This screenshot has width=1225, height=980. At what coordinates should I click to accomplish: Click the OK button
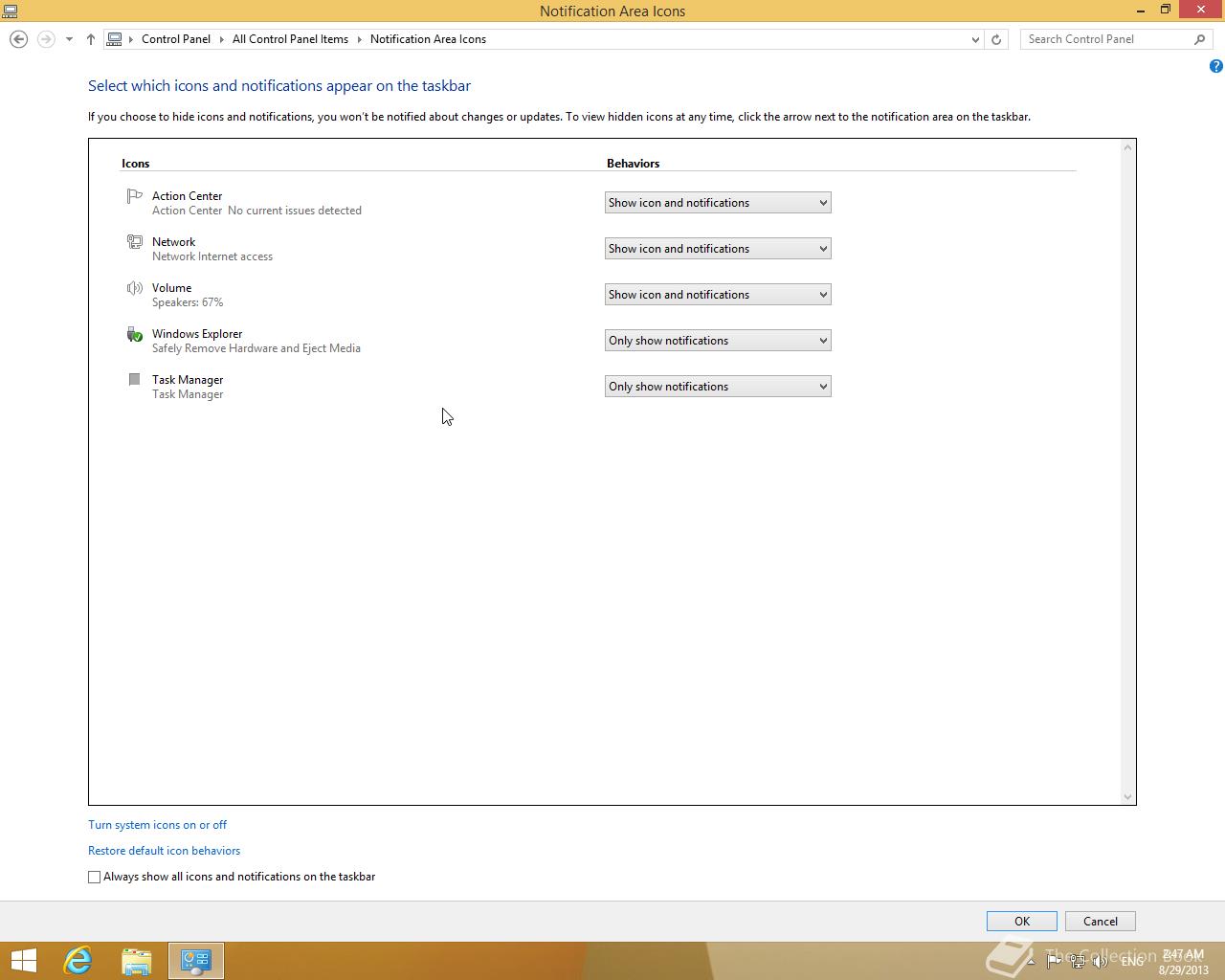coord(1022,922)
